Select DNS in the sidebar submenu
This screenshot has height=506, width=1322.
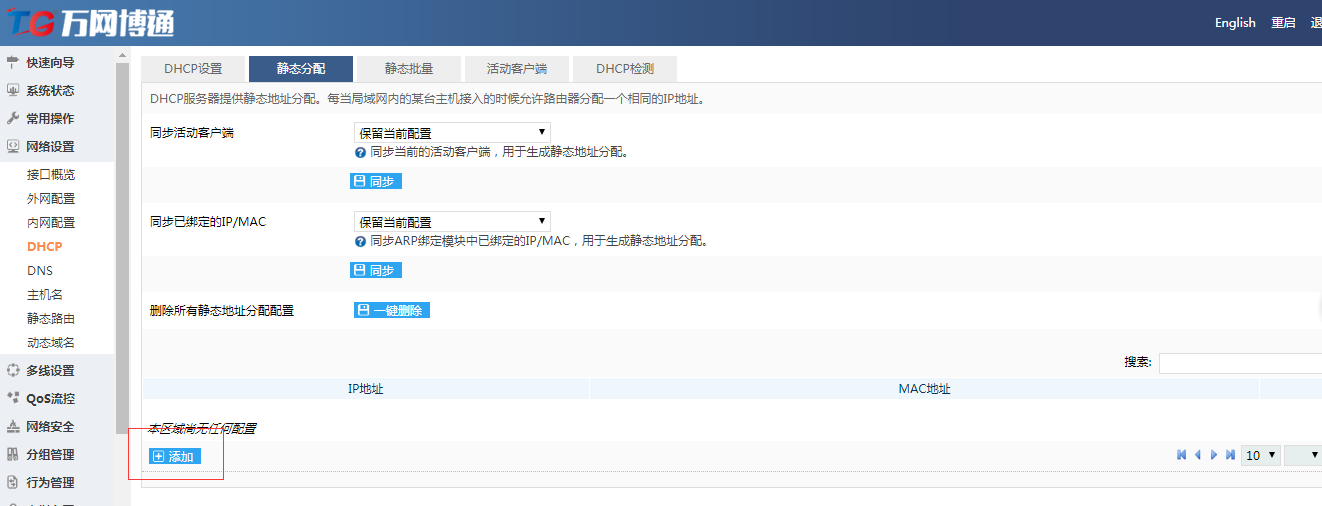pos(40,271)
